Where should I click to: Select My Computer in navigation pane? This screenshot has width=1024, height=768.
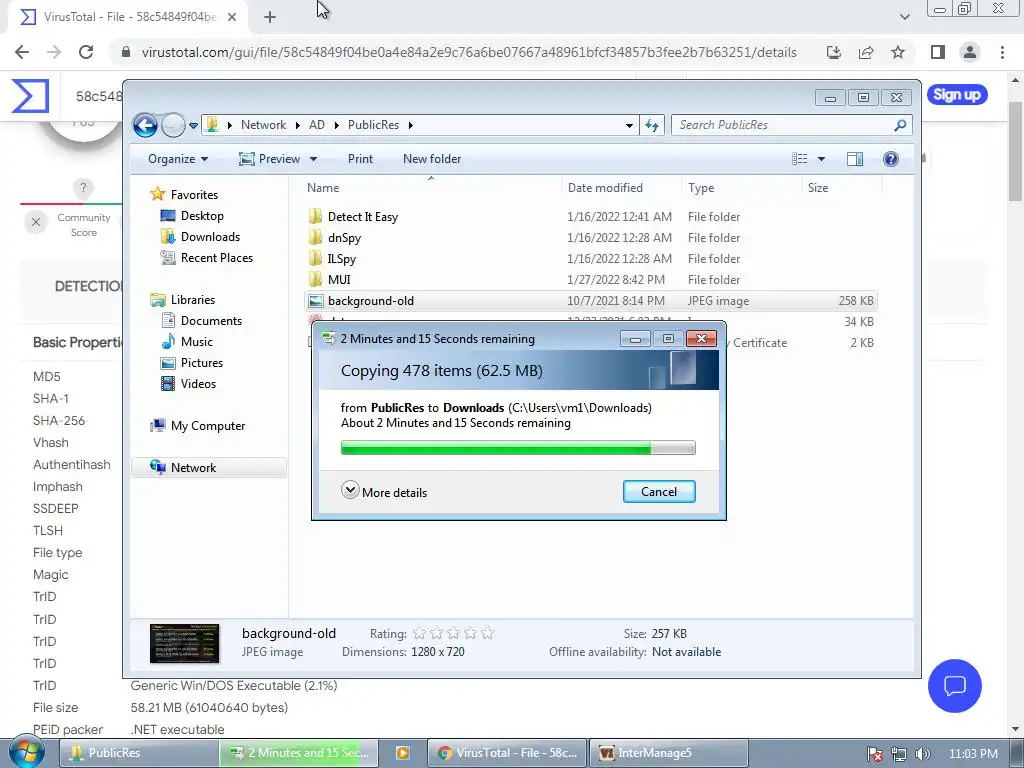[x=208, y=426]
